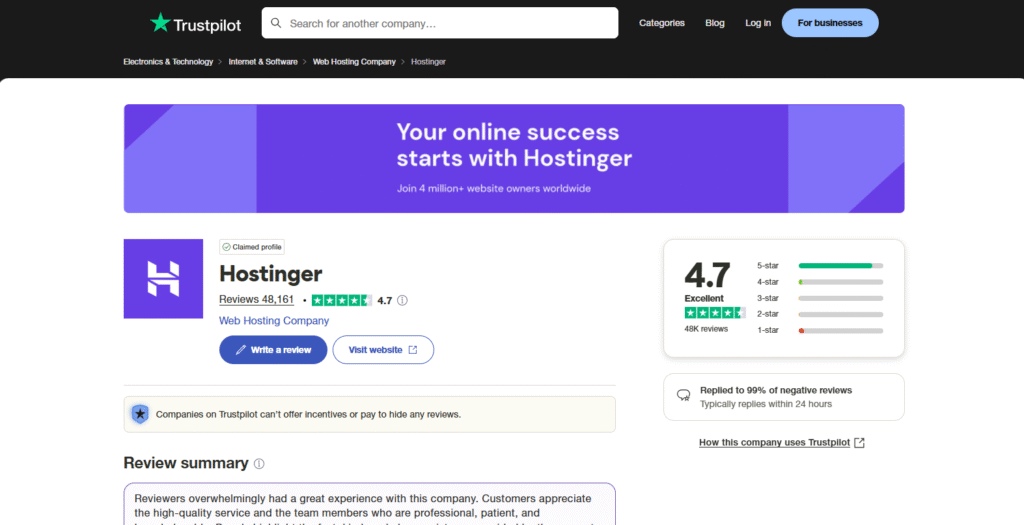
Task: Click the large 4.7 score
Action: [707, 275]
